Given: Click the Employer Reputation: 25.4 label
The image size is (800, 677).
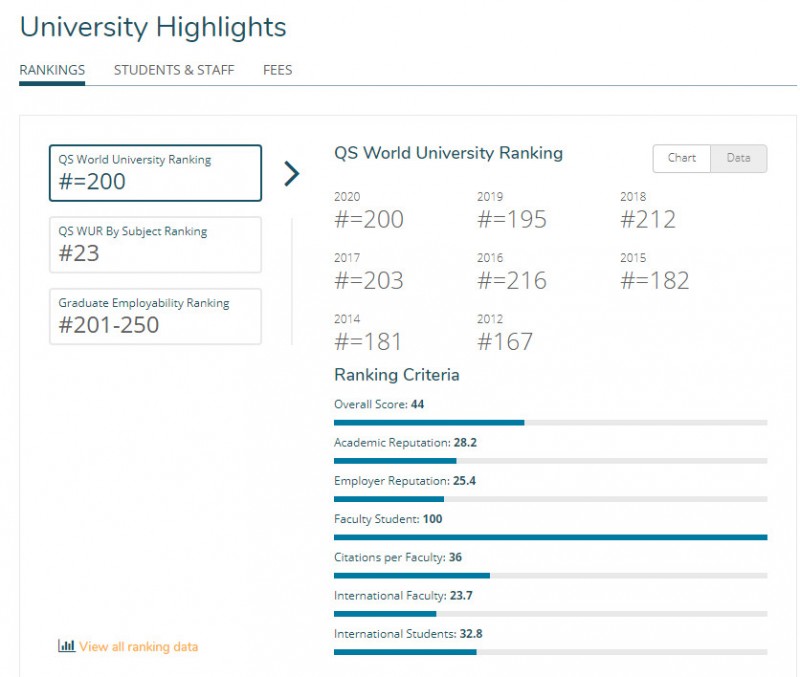Looking at the screenshot, I should tap(405, 481).
